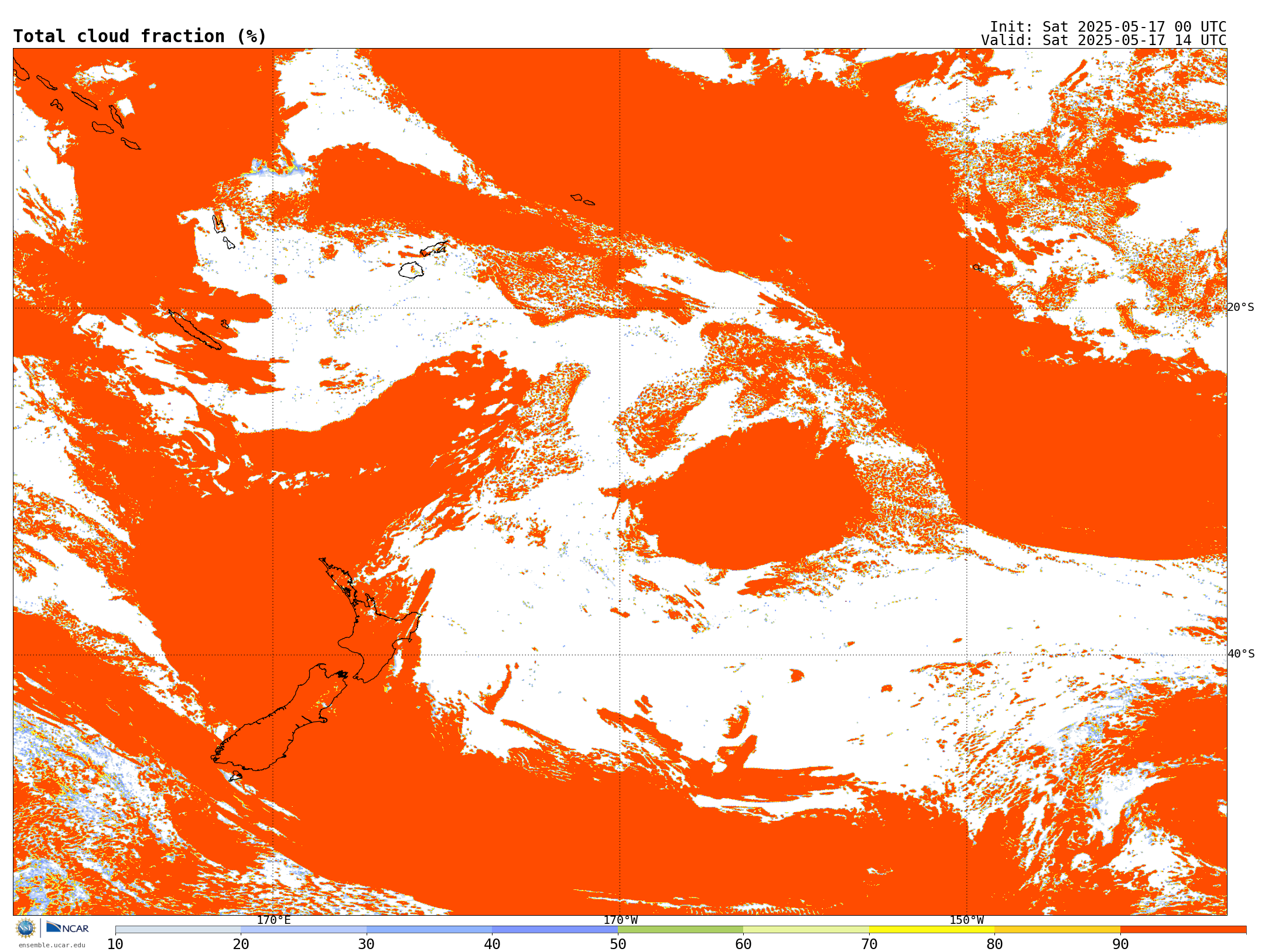Click the colorbar label 80
The width and height of the screenshot is (1265, 952).
click(994, 944)
